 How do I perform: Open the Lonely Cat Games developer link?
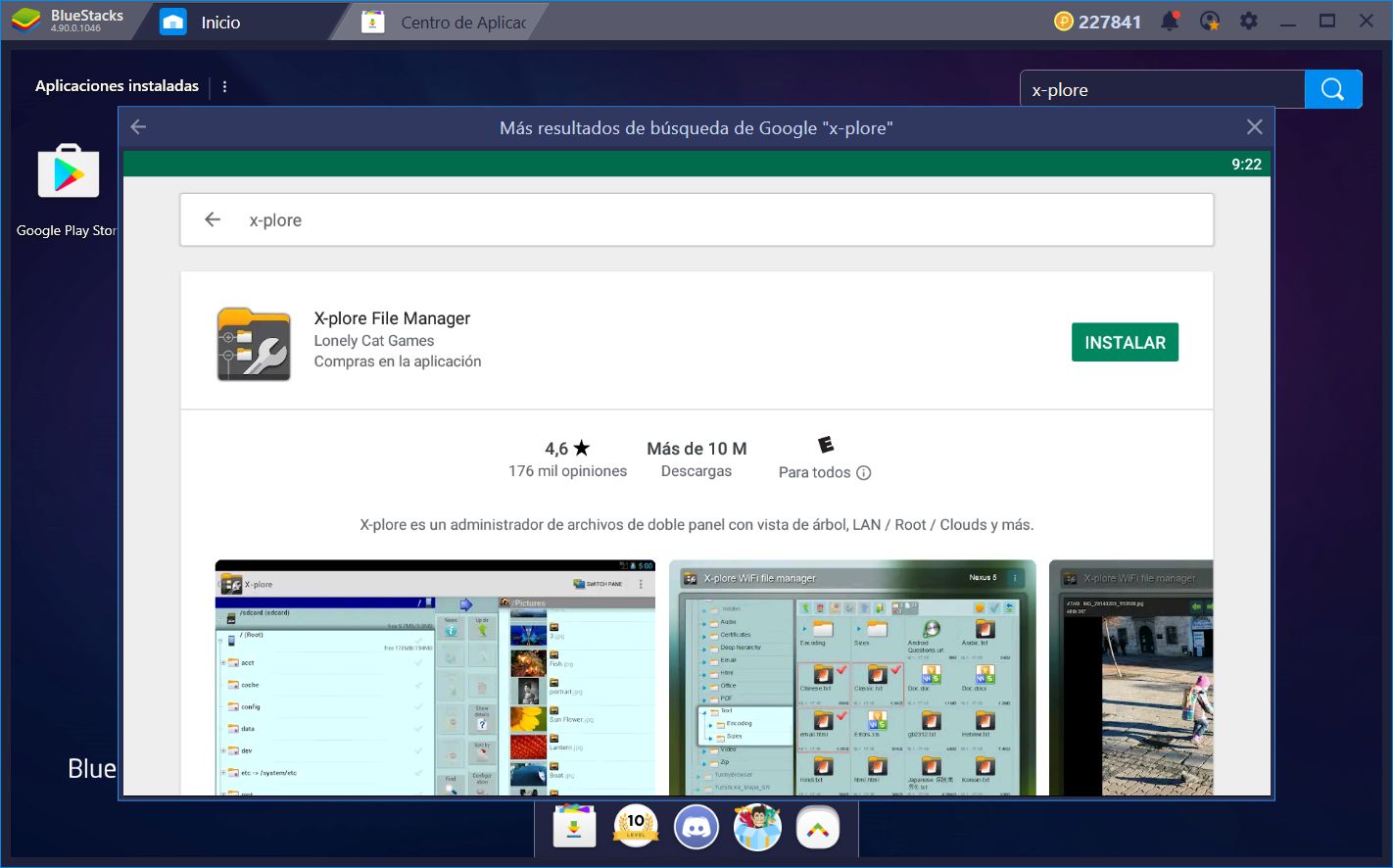pos(374,341)
